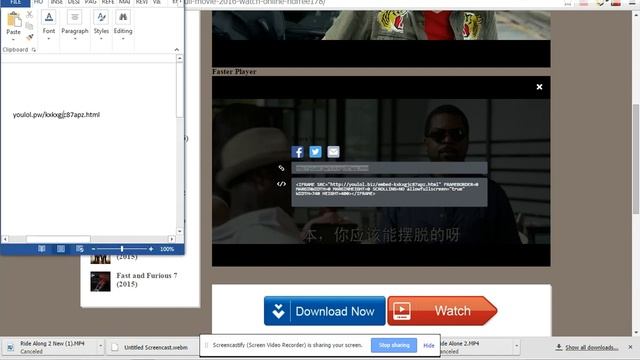Viewport: 640px width, 360px height.
Task: Open the Font group icon
Action: [49, 17]
